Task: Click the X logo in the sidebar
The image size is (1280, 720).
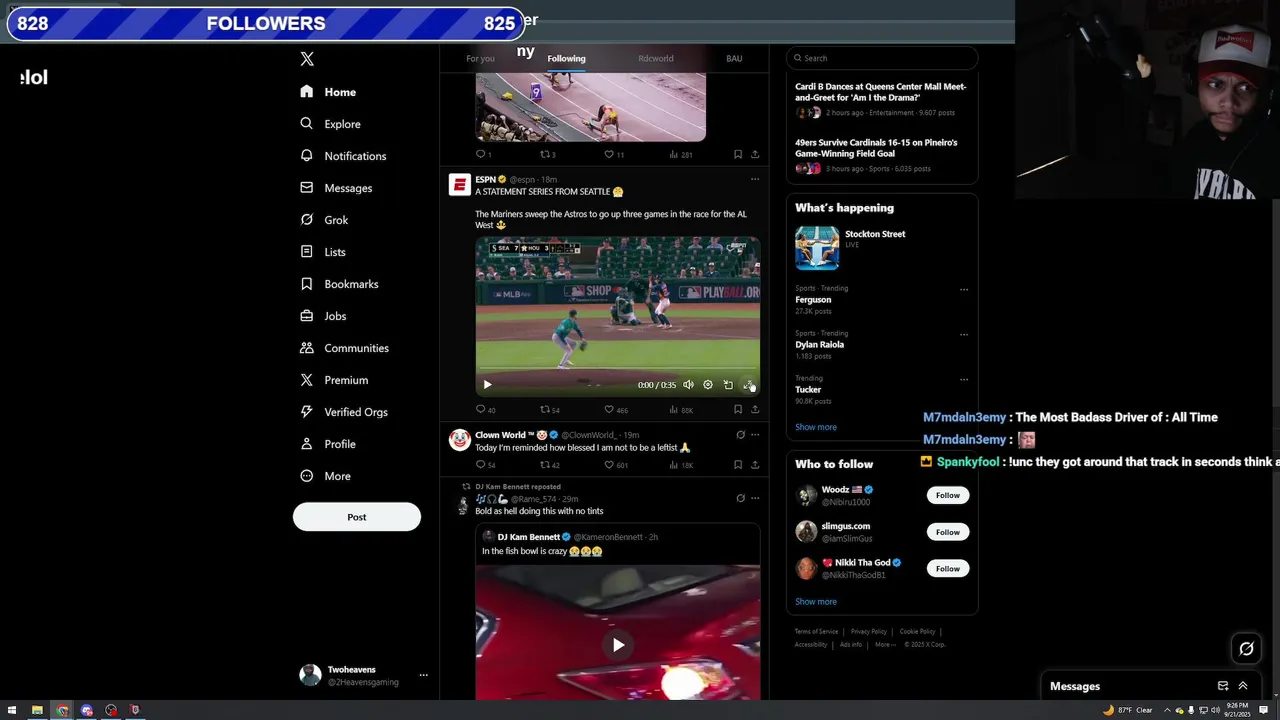Action: (307, 59)
